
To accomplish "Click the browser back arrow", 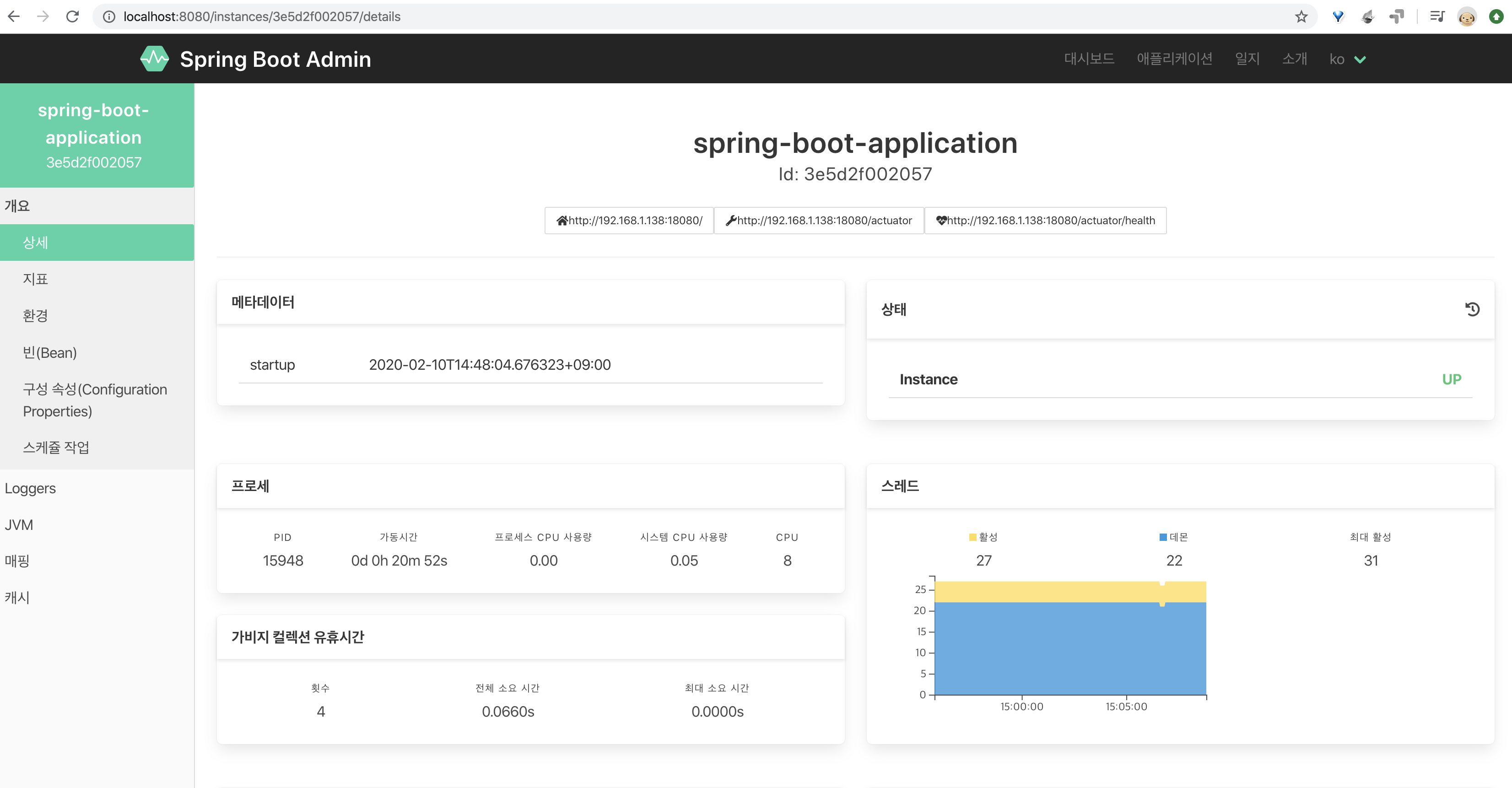I will coord(14,16).
